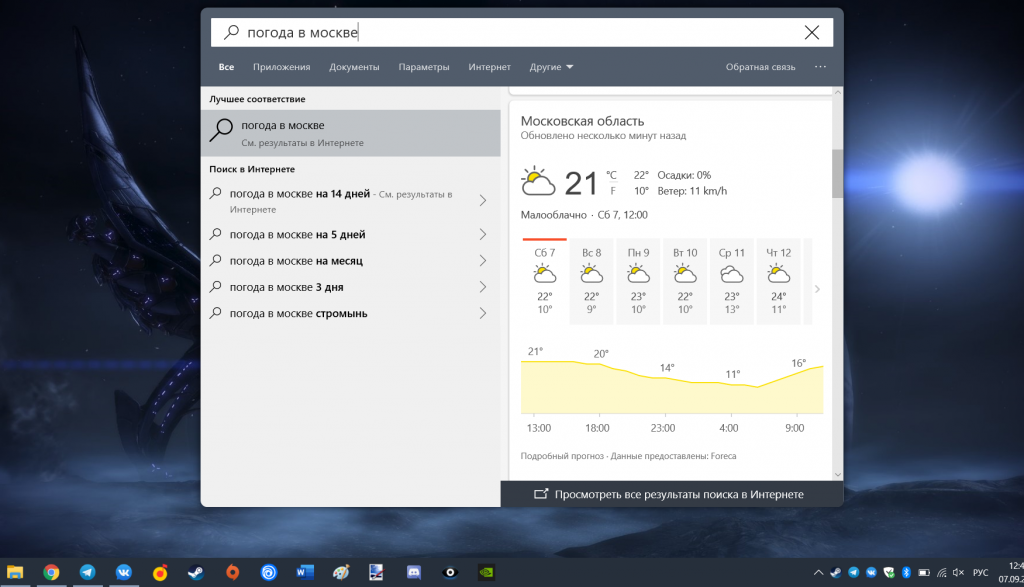Show hidden system tray icons
This screenshot has height=587, width=1024.
click(819, 573)
